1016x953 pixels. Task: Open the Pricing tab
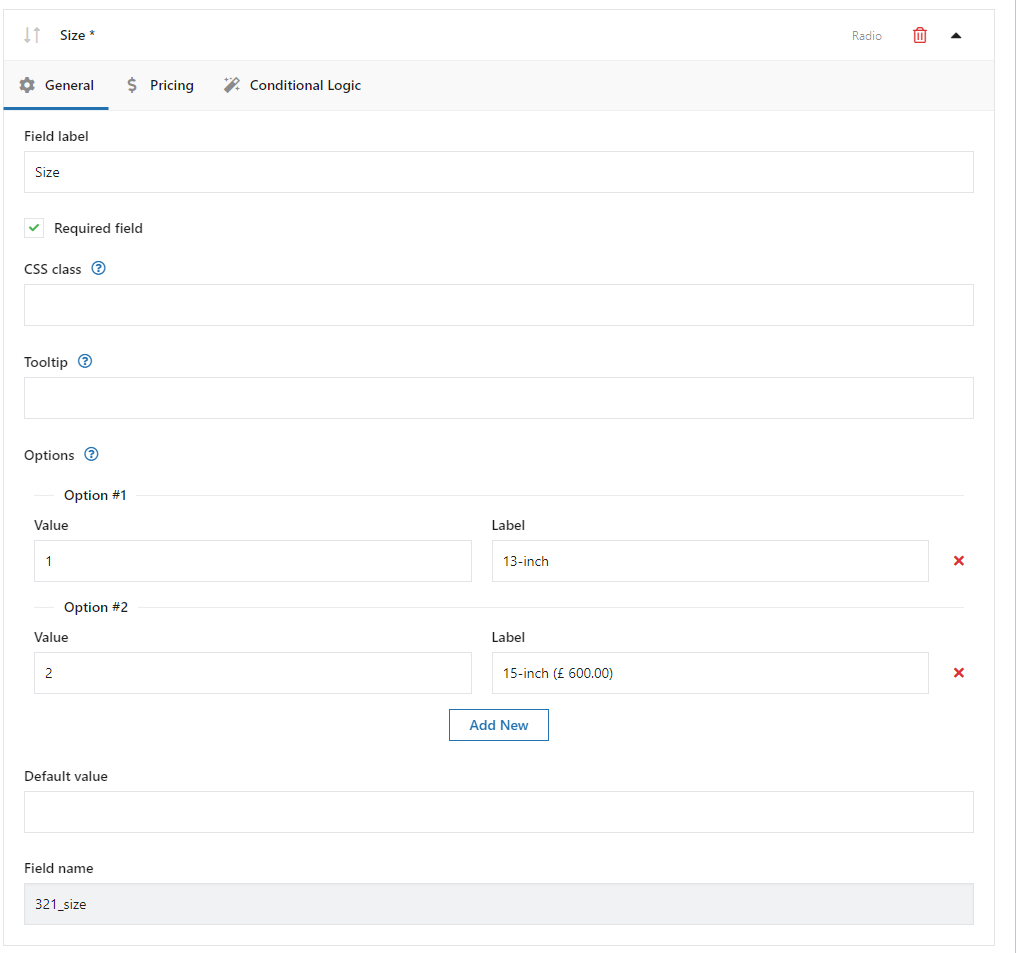point(160,85)
